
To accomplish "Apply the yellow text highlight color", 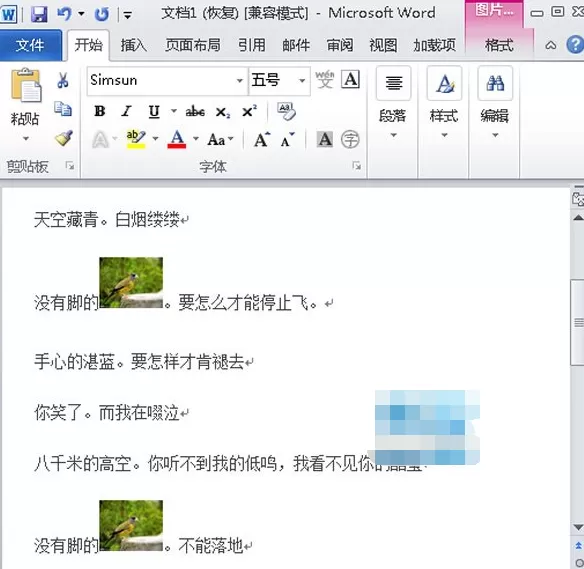I will pyautogui.click(x=136, y=139).
